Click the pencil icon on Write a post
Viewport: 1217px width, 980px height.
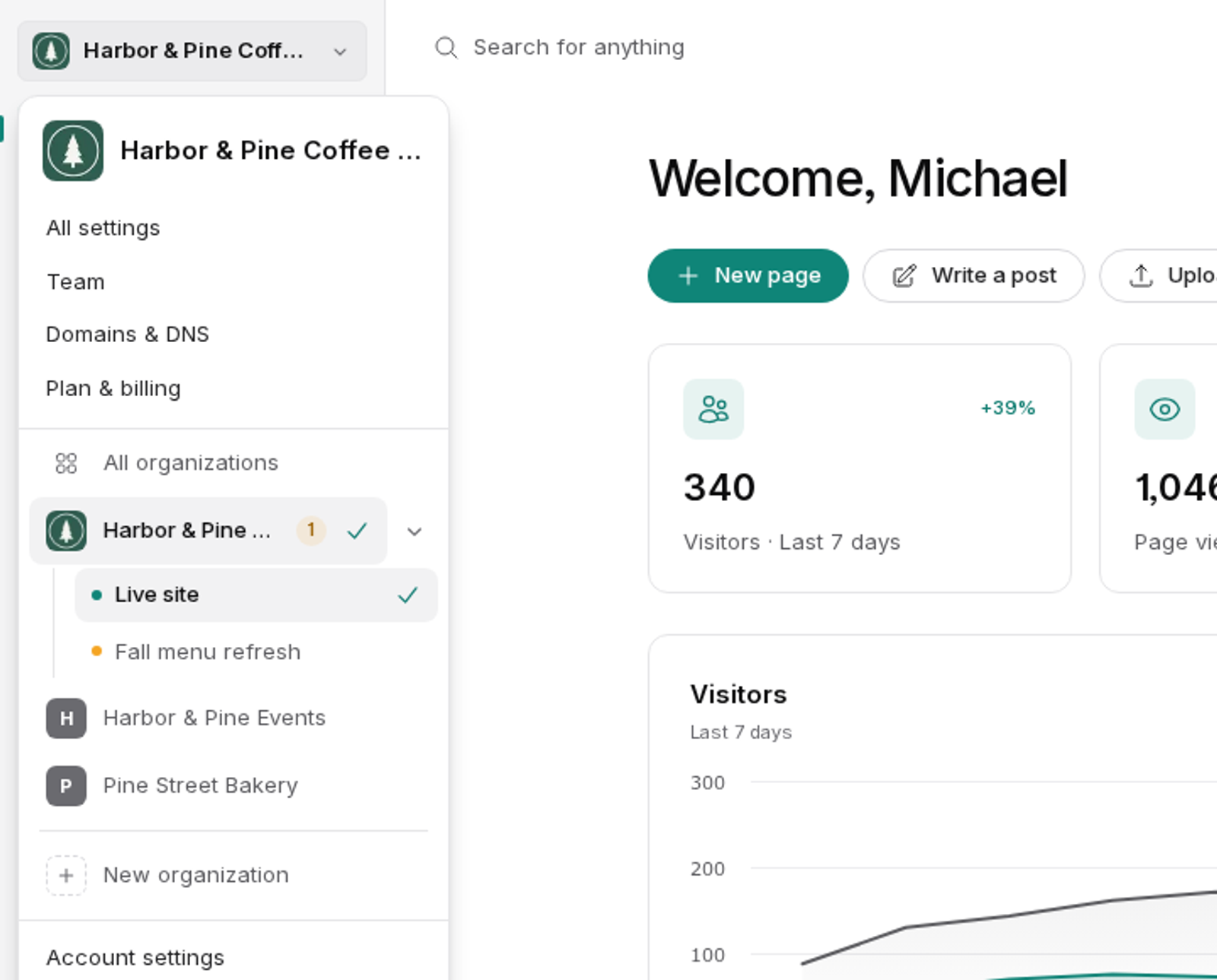pos(904,276)
